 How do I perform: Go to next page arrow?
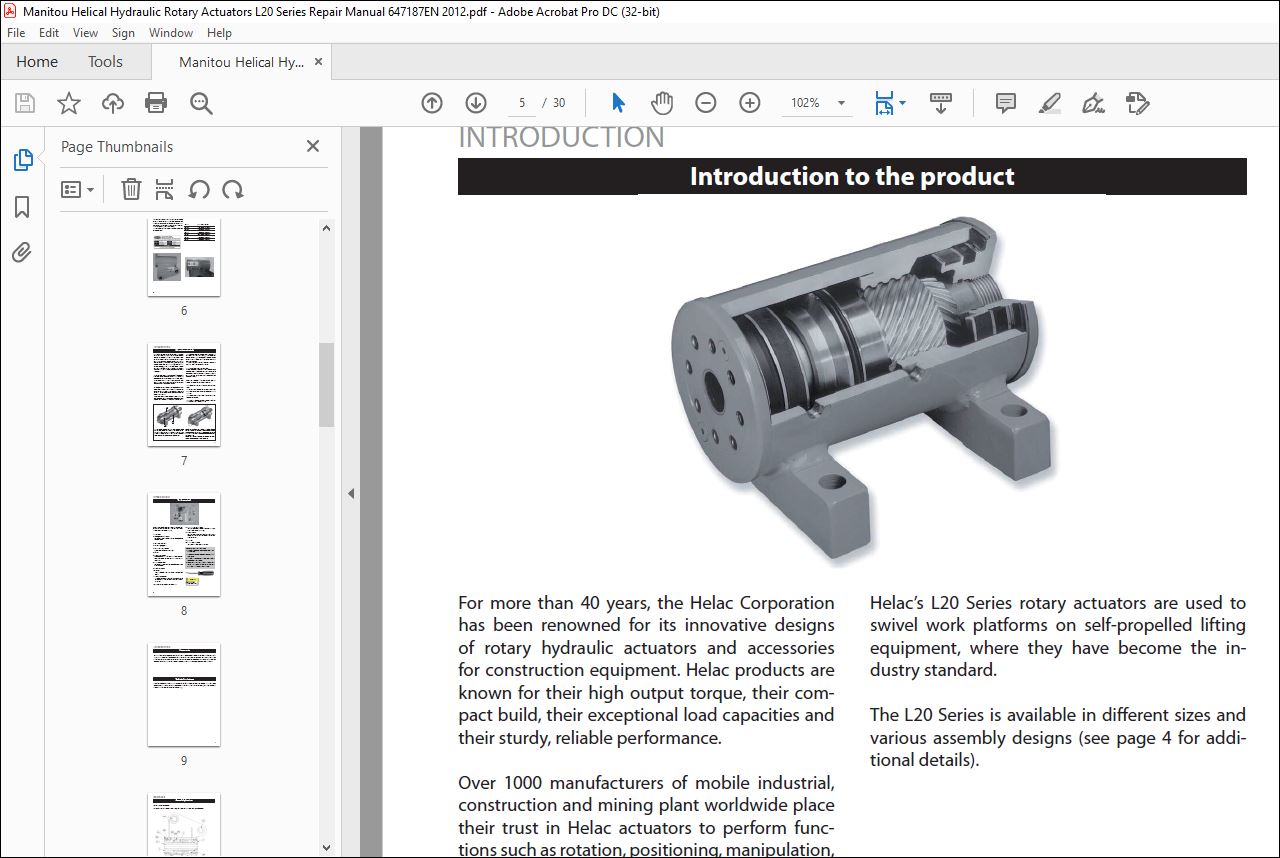tap(476, 103)
